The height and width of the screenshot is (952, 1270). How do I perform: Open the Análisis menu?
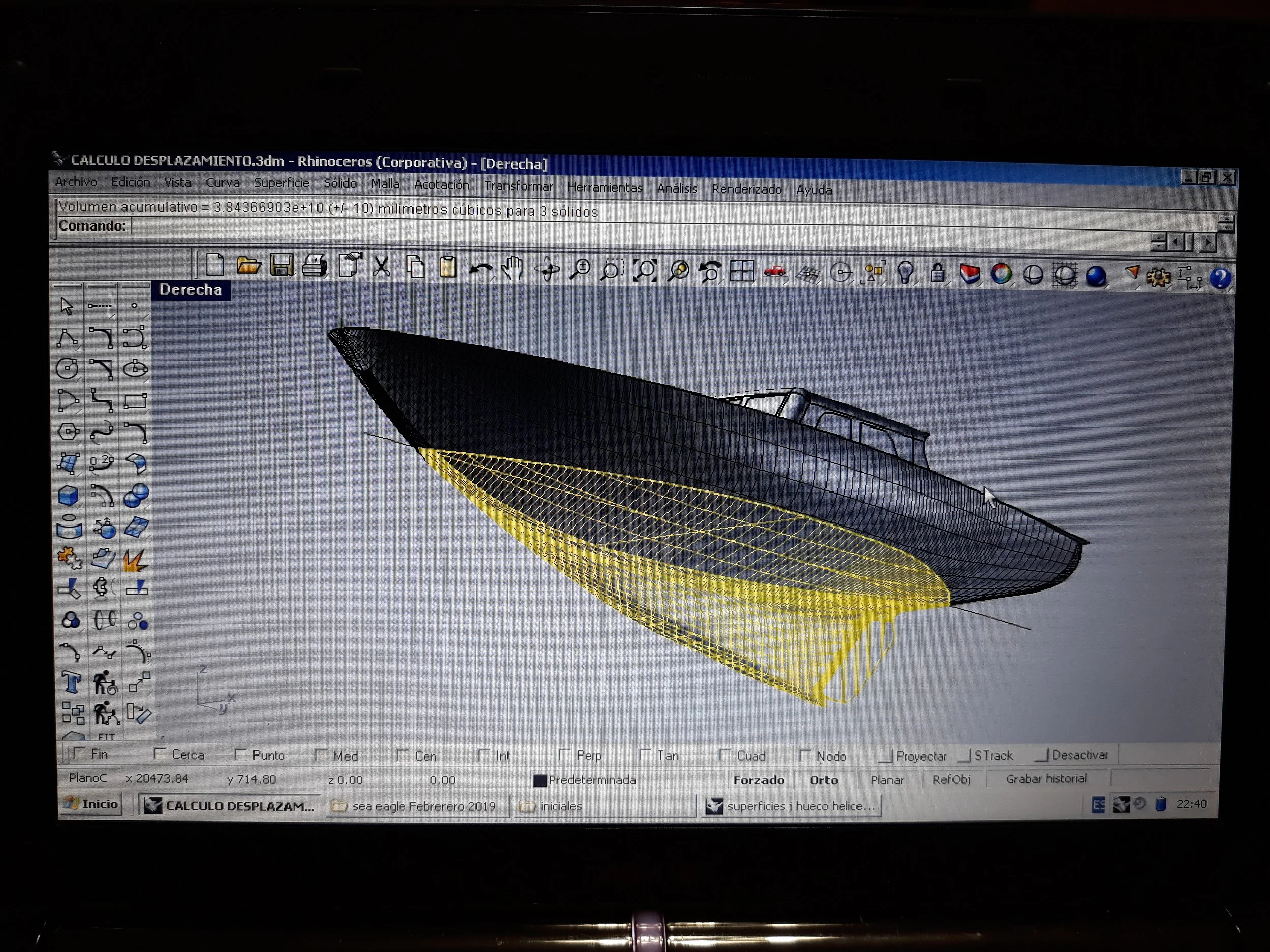coord(677,188)
